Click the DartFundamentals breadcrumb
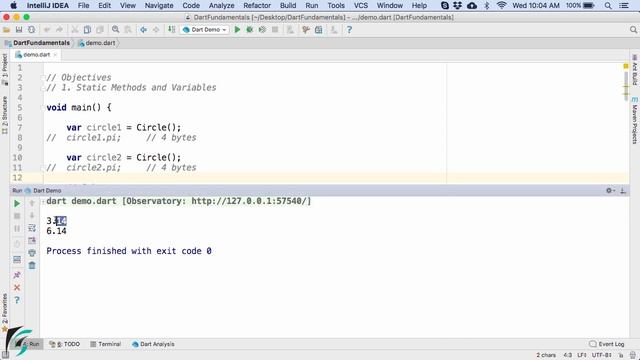Image resolution: width=640 pixels, height=360 pixels. (x=37, y=43)
